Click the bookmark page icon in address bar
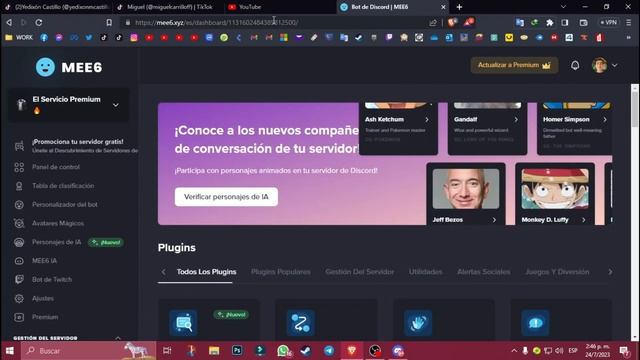This screenshot has width=640, height=360. 109,22
